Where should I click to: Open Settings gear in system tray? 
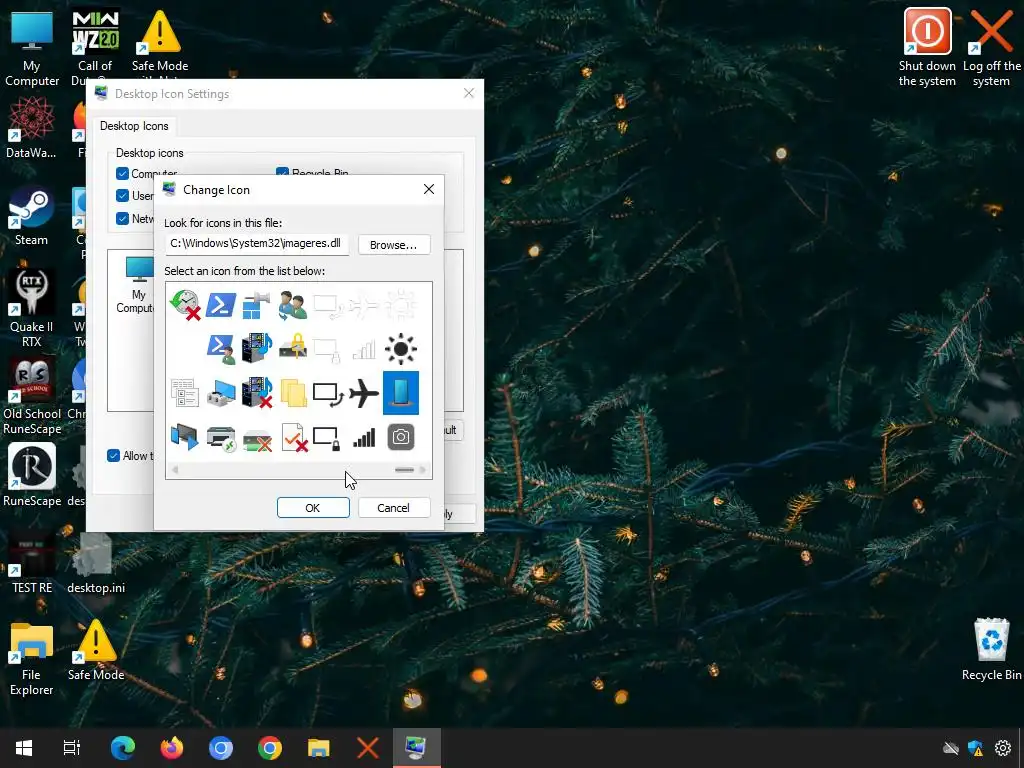(x=1002, y=748)
